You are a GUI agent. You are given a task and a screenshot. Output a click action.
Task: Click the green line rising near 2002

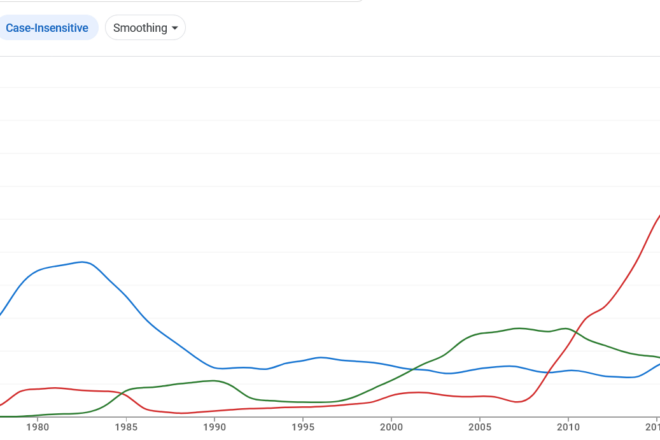click(x=427, y=362)
